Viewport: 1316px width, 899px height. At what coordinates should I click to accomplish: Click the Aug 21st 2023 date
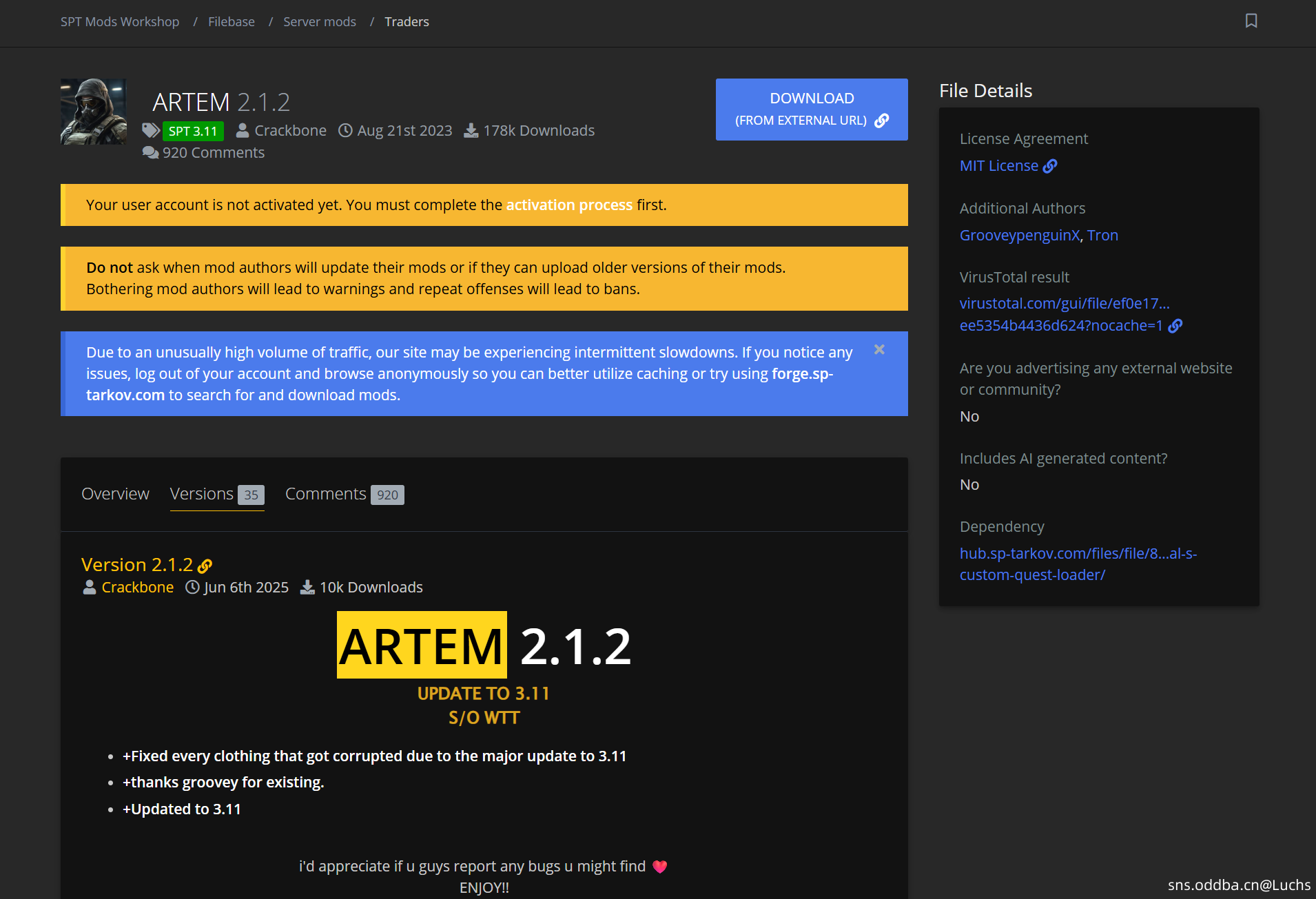click(x=404, y=130)
